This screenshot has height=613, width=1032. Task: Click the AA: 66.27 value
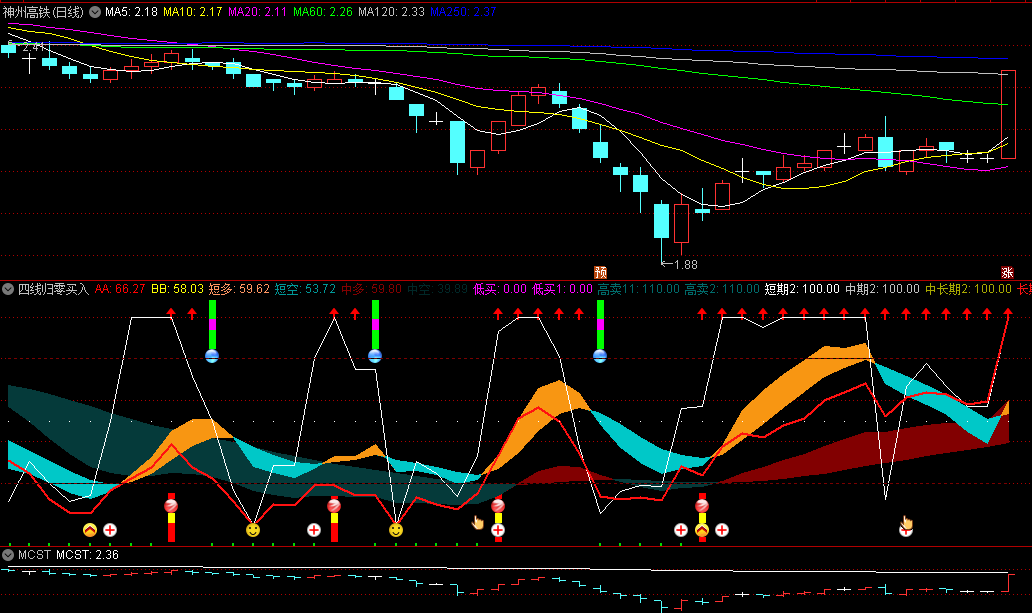point(120,289)
